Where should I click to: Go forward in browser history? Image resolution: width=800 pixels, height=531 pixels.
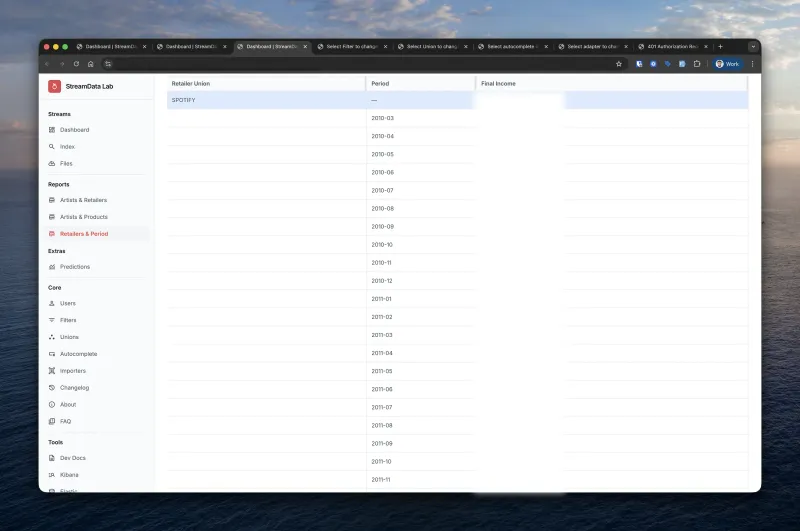(62, 64)
